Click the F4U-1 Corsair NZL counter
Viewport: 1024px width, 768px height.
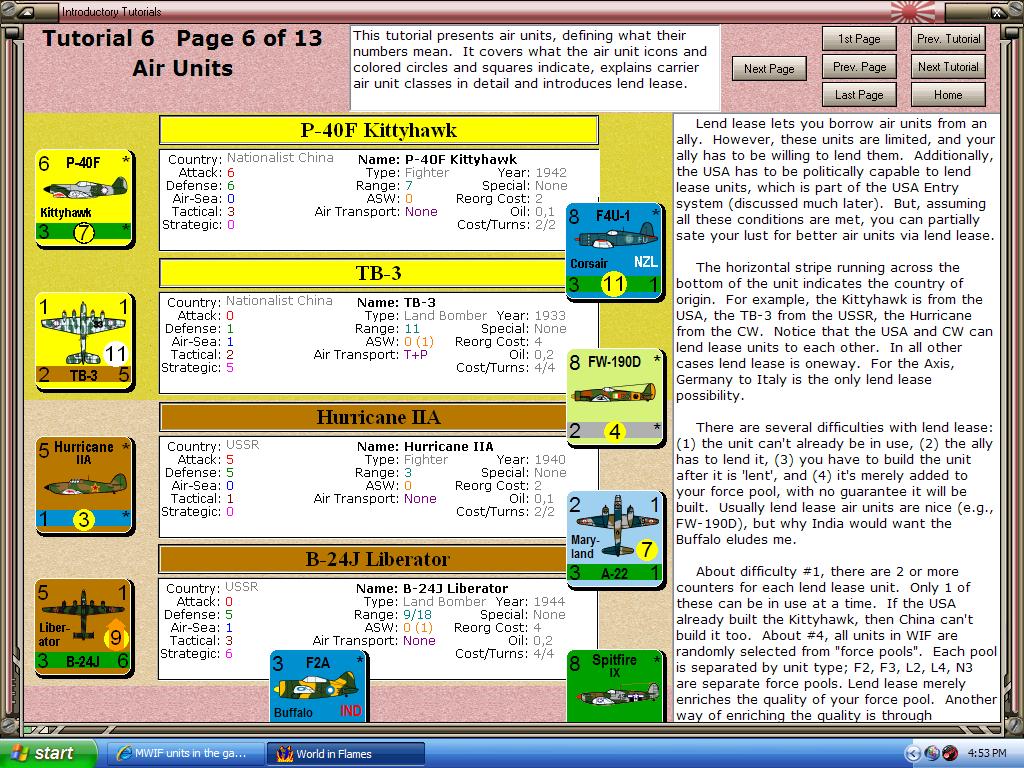coord(615,250)
